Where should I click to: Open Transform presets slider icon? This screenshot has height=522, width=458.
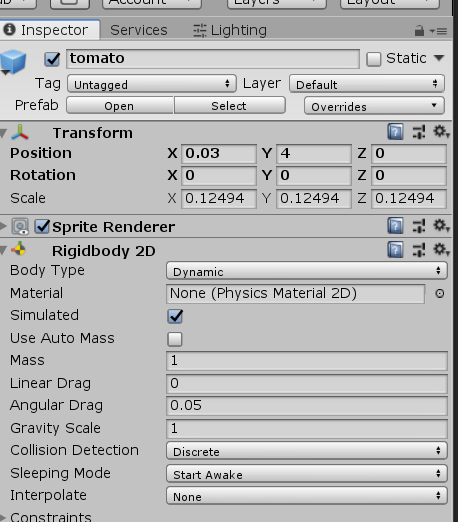pos(419,132)
